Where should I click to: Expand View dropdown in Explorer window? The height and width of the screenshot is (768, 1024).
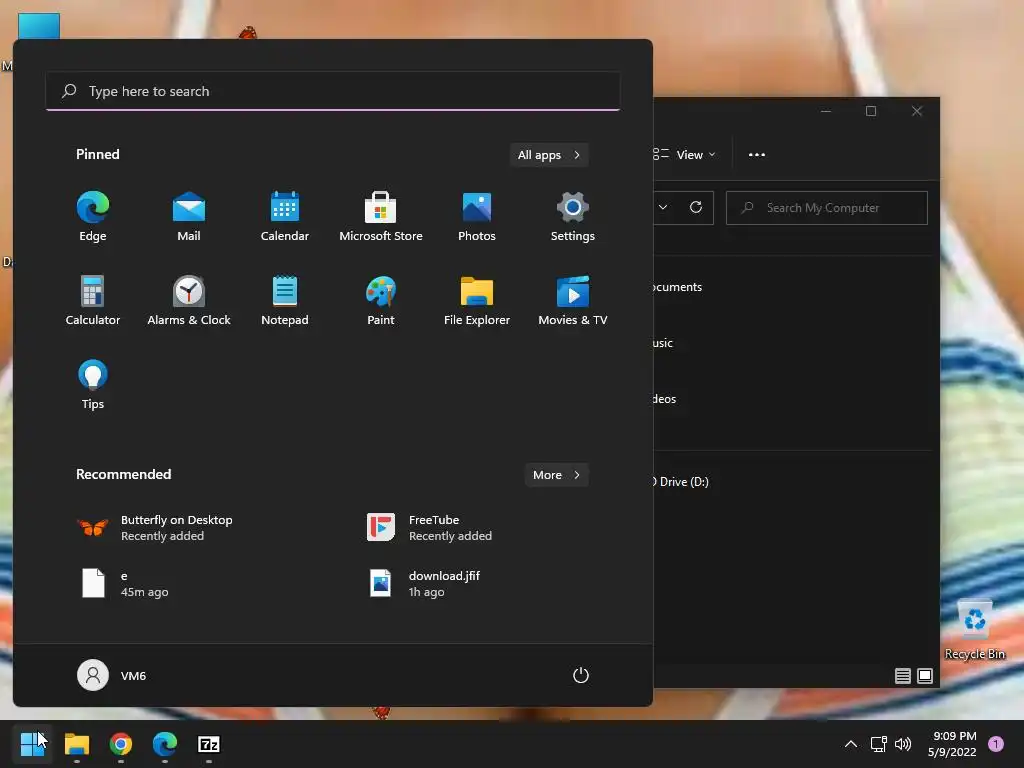(684, 155)
